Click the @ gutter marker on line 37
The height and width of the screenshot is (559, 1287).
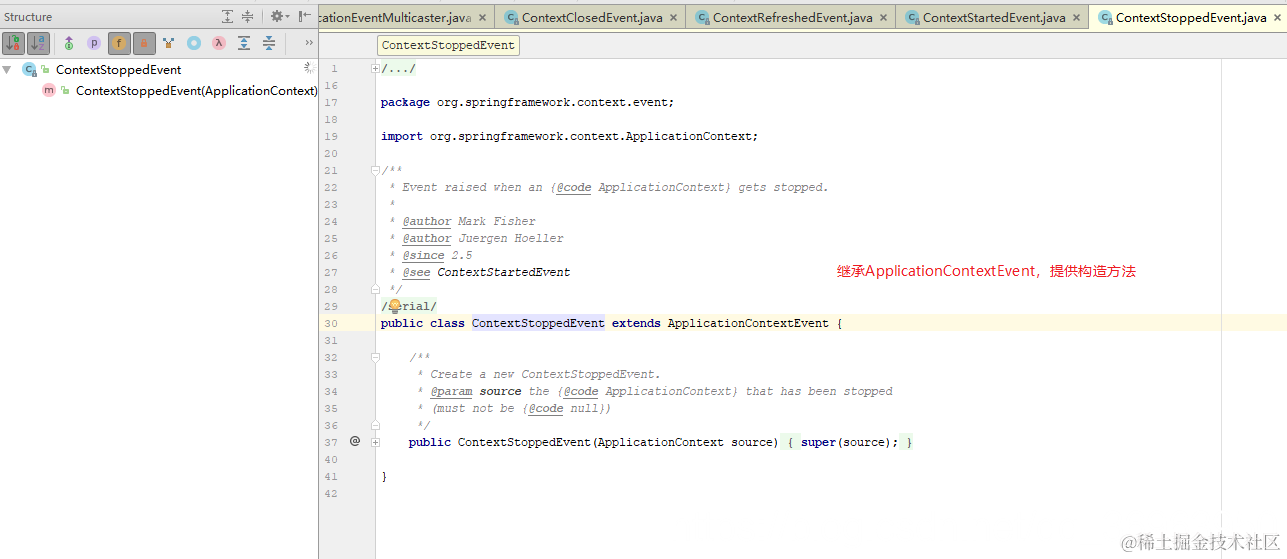point(355,441)
